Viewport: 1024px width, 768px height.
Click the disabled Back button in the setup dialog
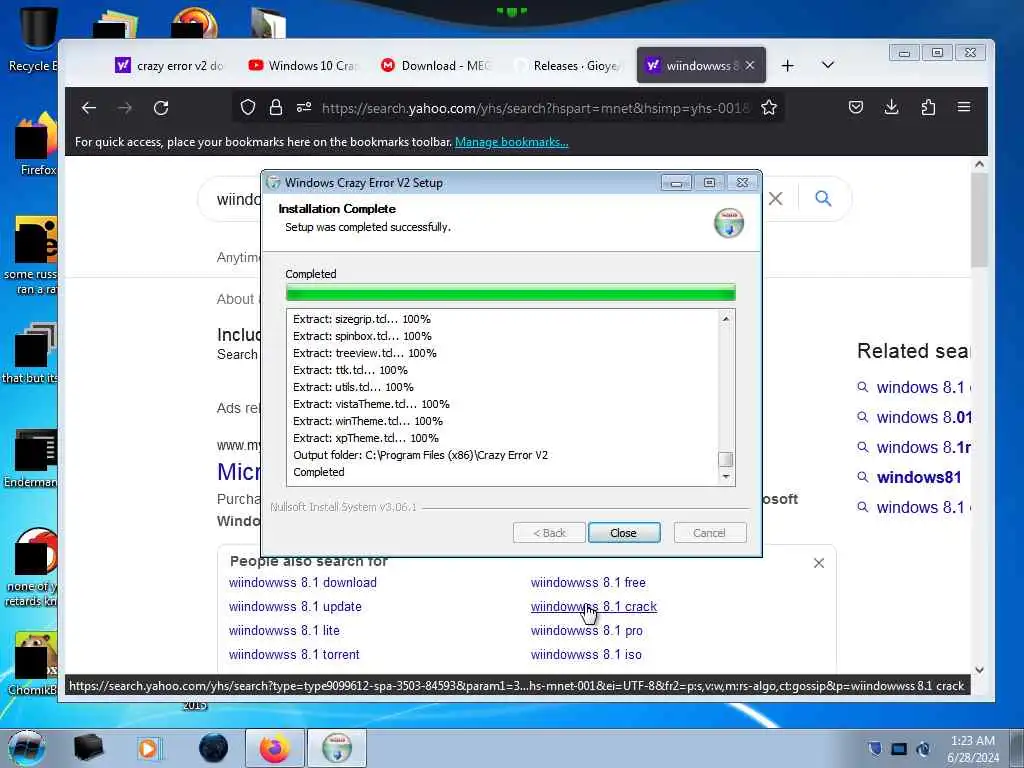tap(549, 533)
